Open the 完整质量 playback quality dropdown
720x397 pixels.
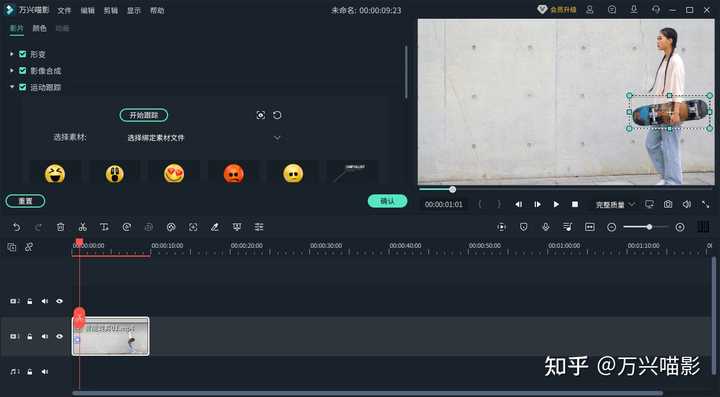(x=615, y=205)
